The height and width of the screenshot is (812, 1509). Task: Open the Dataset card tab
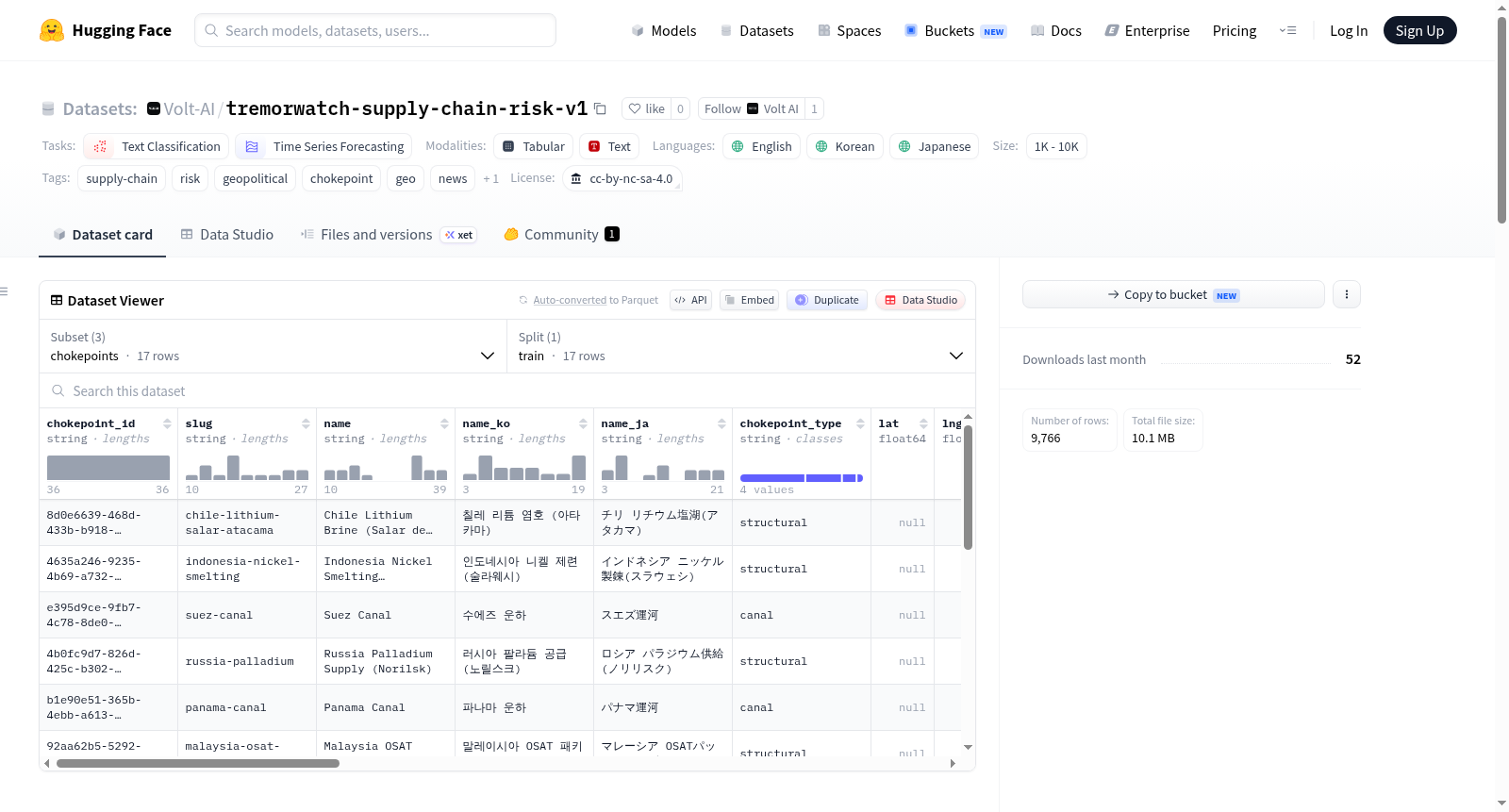(103, 234)
